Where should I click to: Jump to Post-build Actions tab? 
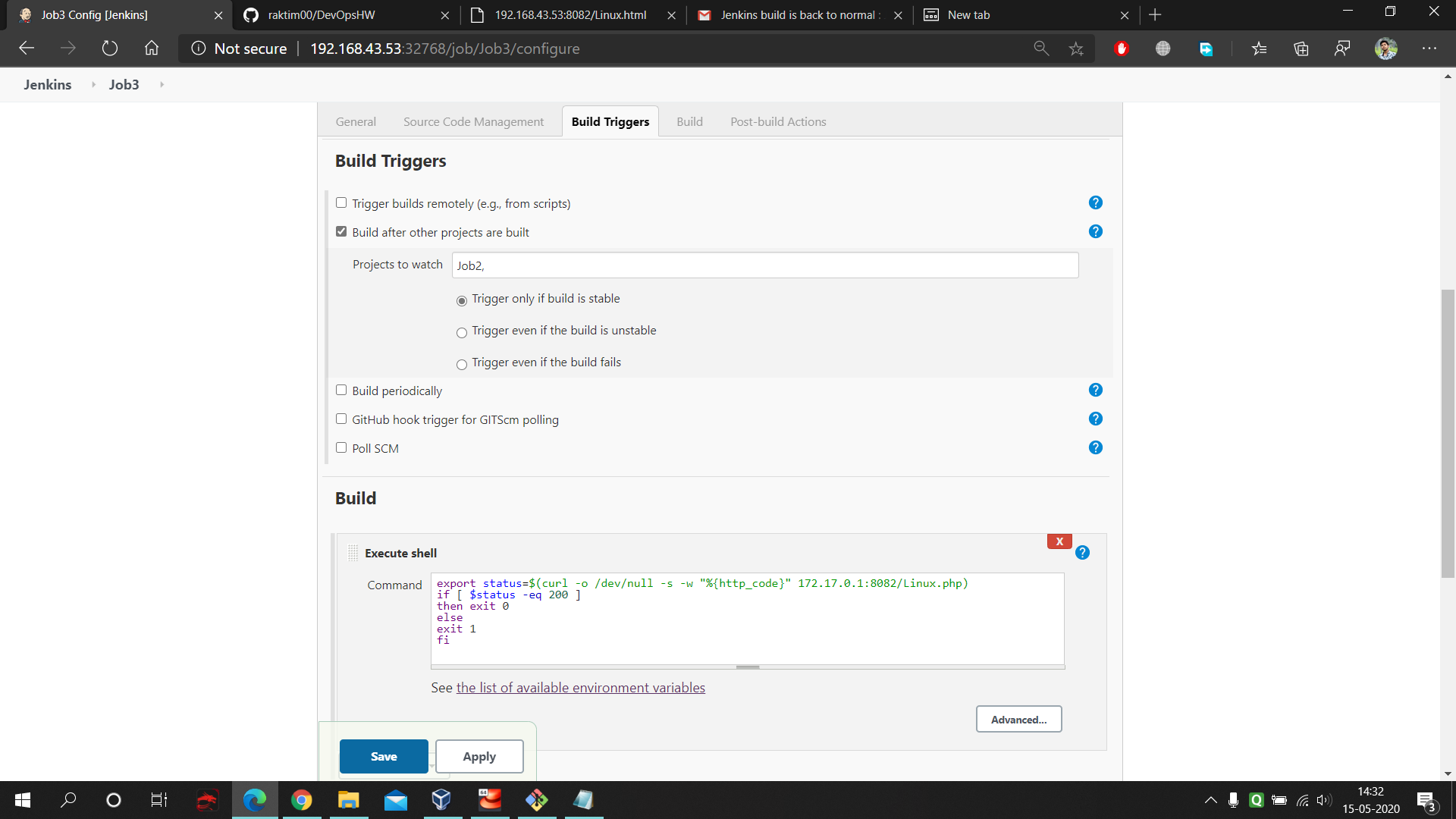point(778,121)
